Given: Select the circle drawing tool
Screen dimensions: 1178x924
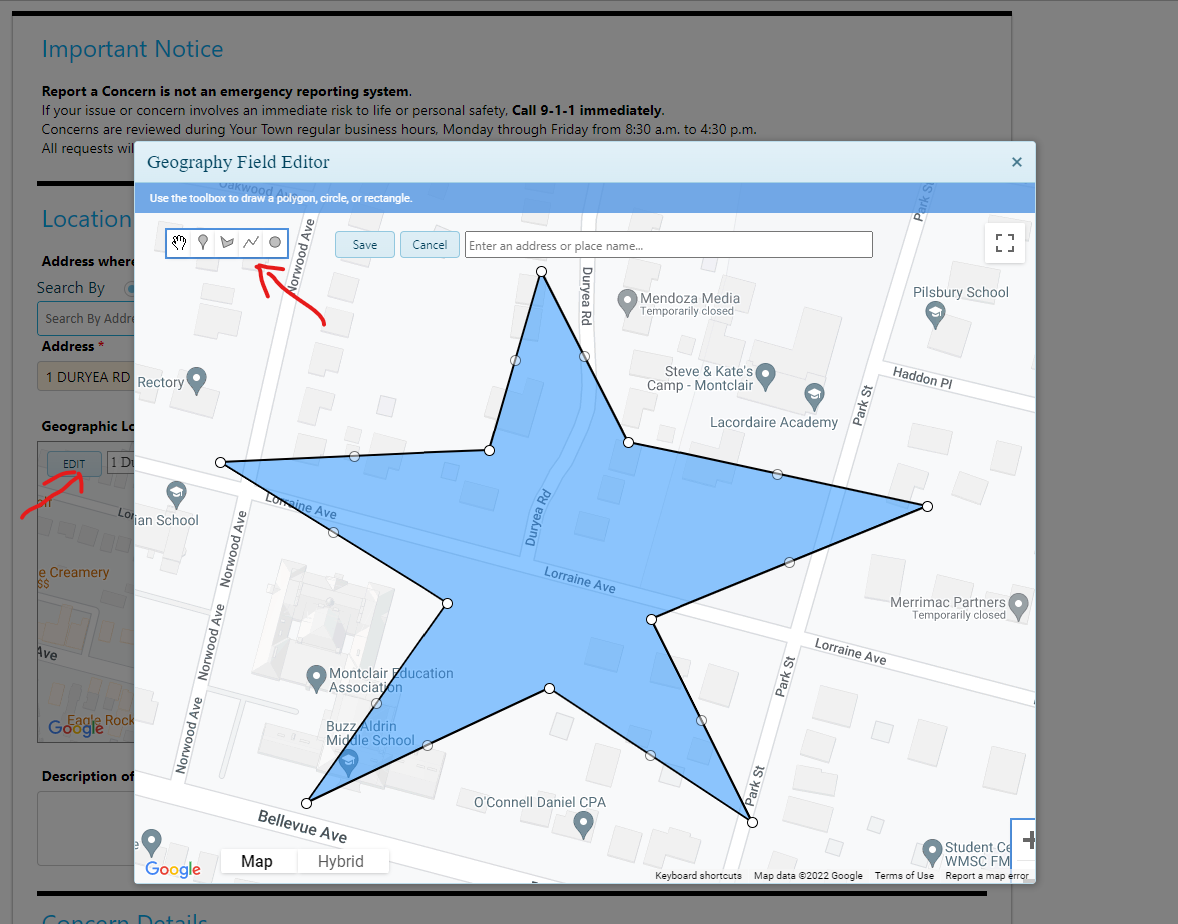Looking at the screenshot, I should pos(275,243).
